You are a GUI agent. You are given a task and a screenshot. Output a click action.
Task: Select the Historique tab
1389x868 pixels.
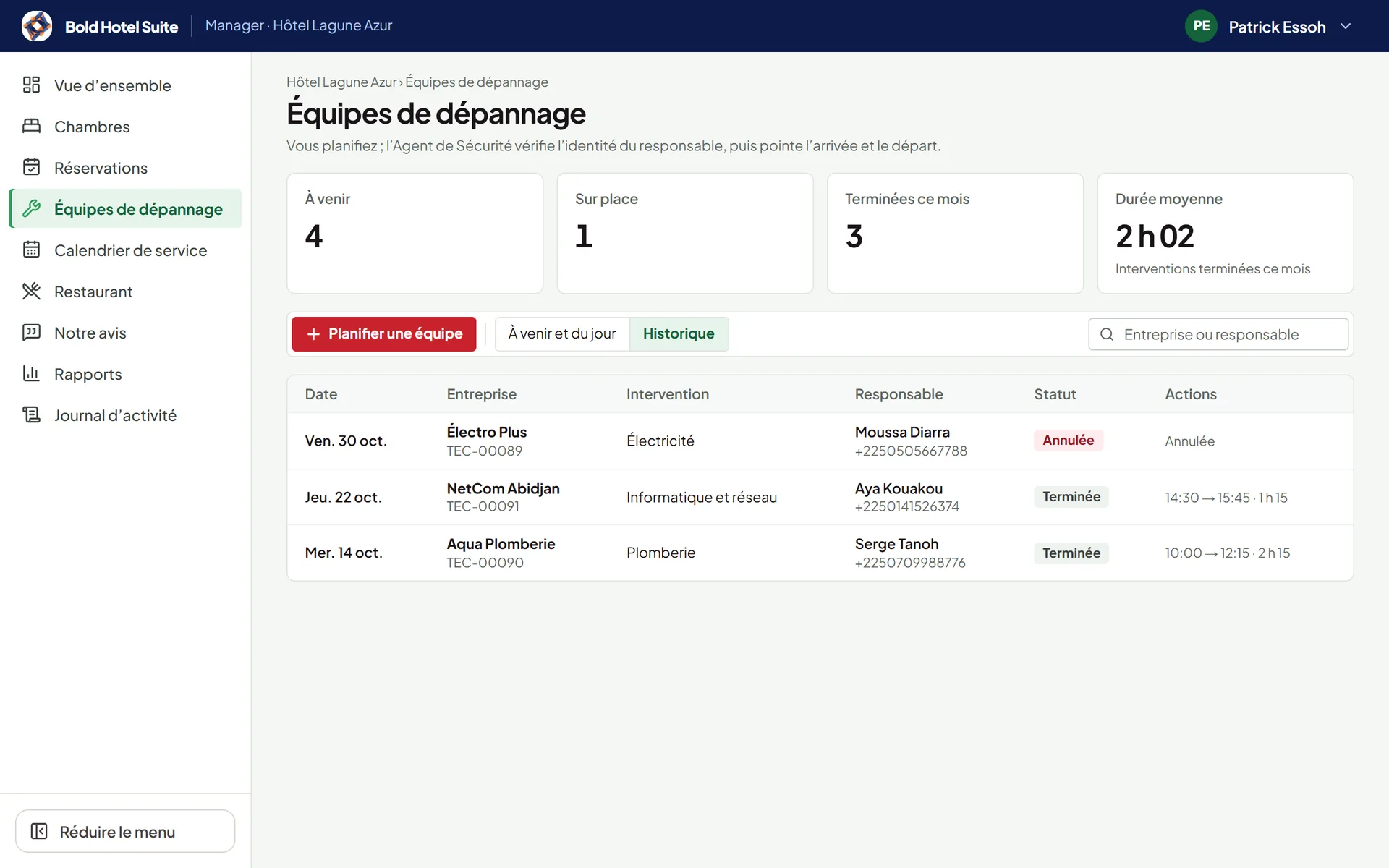[679, 334]
